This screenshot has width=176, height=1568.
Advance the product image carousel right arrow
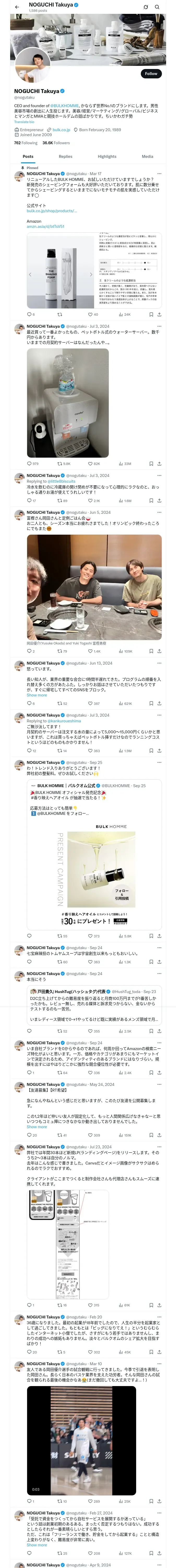(91, 274)
